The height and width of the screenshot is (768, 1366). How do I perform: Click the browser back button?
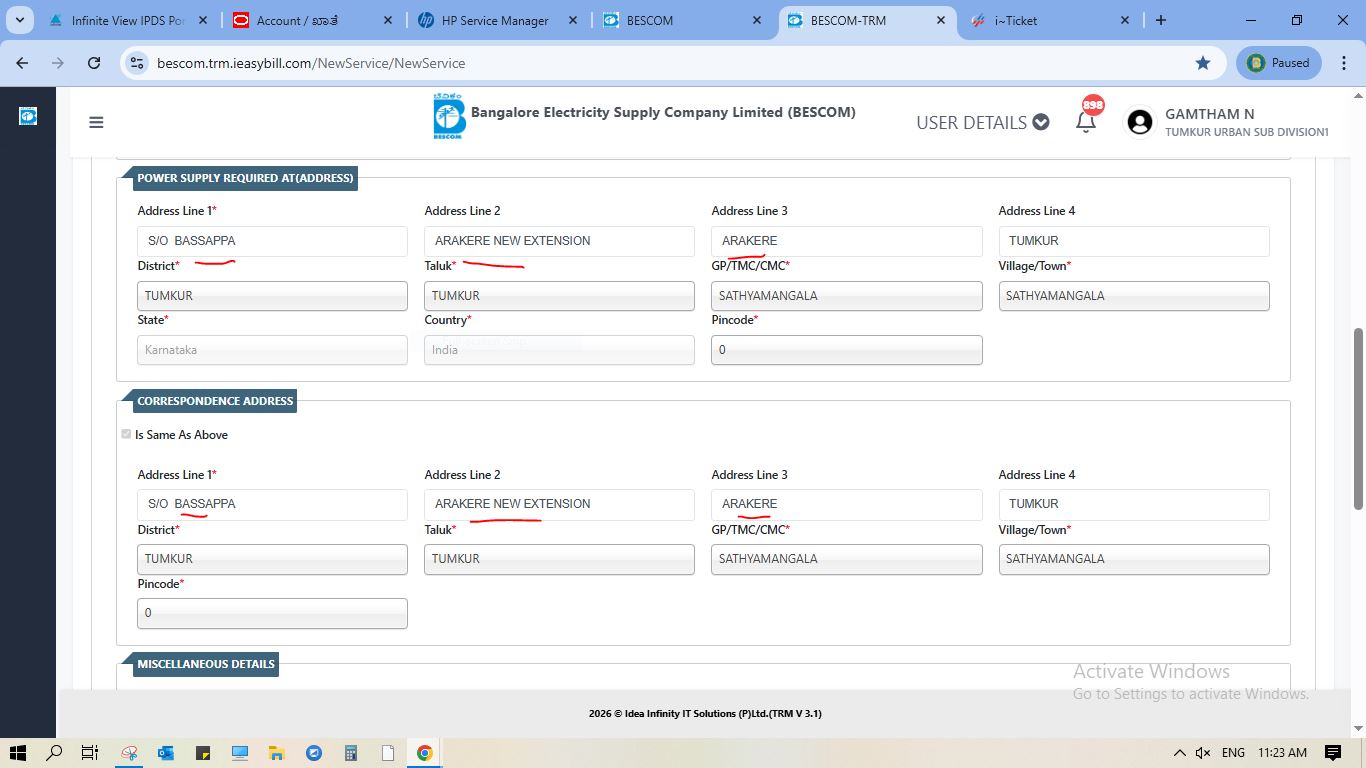coord(22,63)
